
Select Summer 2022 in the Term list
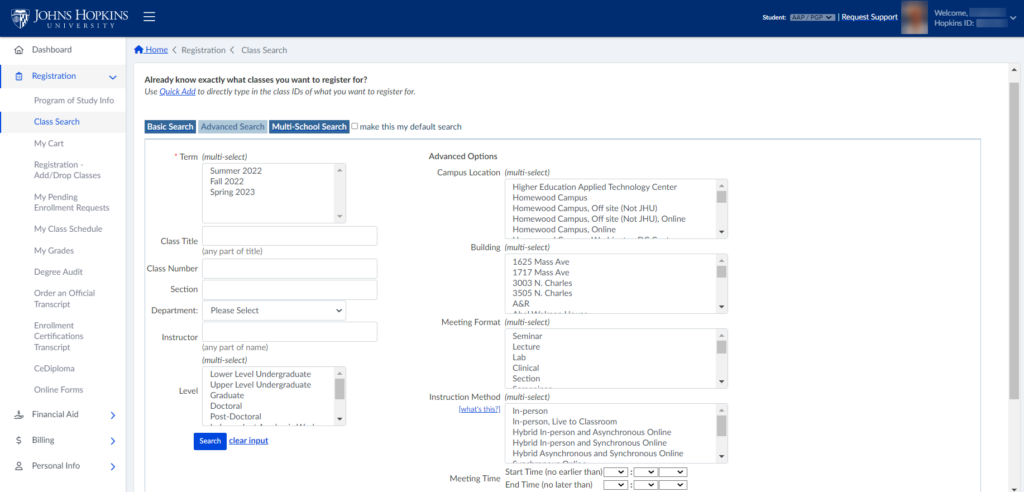point(236,171)
